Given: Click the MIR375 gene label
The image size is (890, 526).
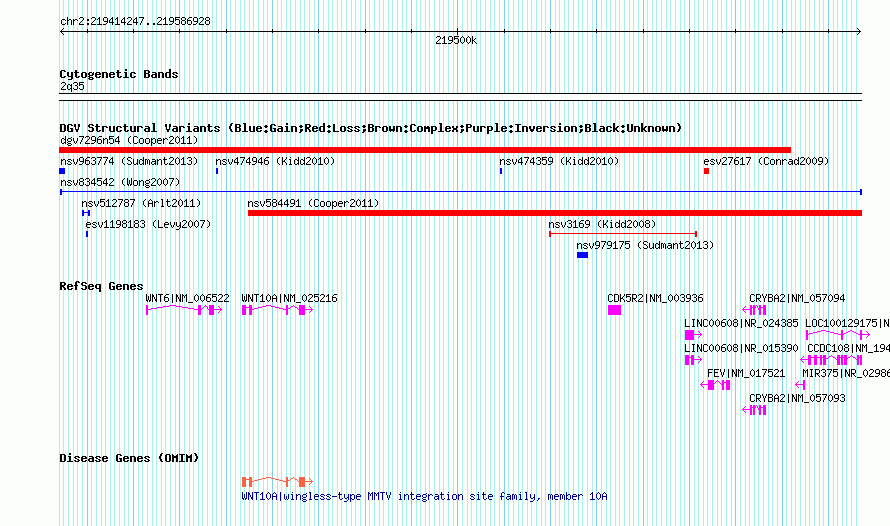Looking at the screenshot, I should tap(846, 373).
